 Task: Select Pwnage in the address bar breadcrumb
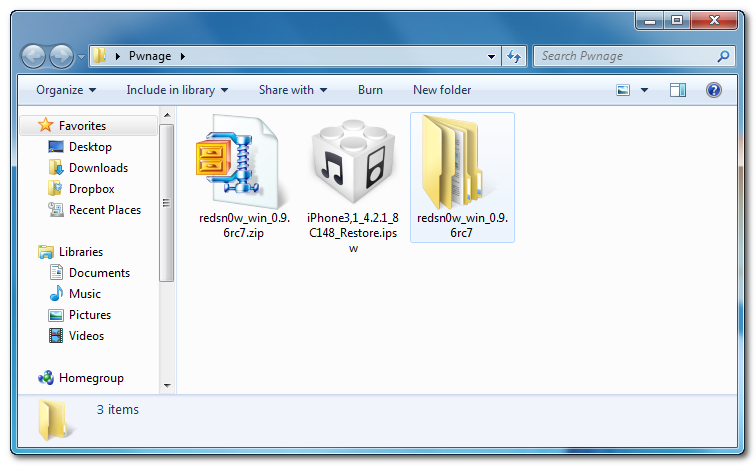pos(150,56)
